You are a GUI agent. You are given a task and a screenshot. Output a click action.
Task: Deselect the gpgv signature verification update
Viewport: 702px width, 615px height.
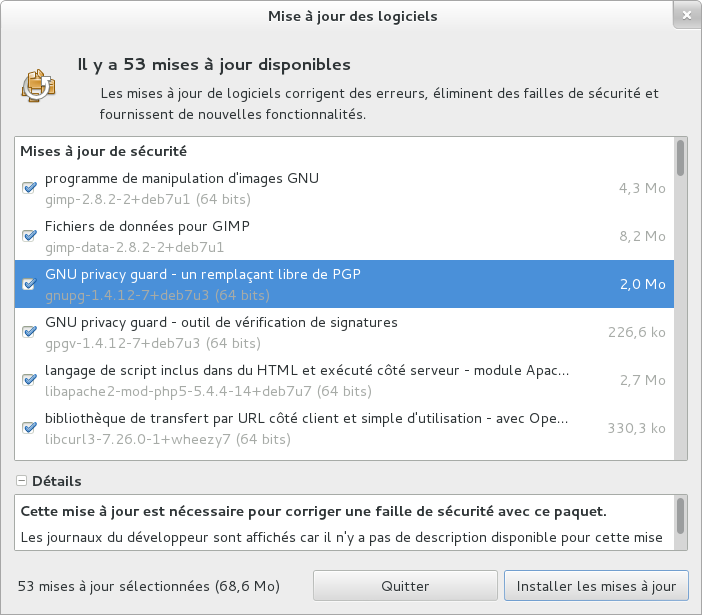pos(29,332)
